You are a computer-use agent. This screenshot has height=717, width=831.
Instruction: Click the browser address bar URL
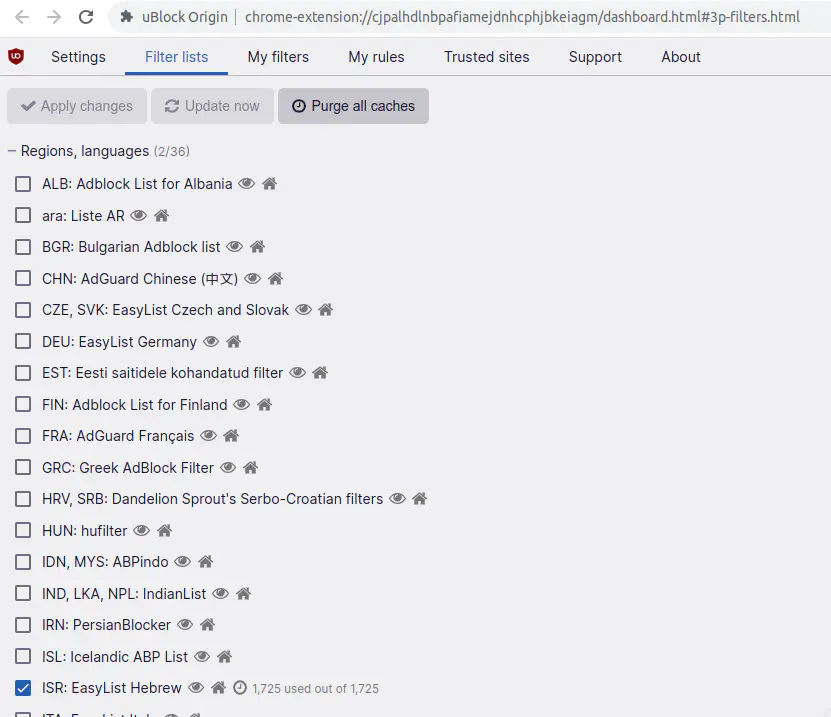520,17
